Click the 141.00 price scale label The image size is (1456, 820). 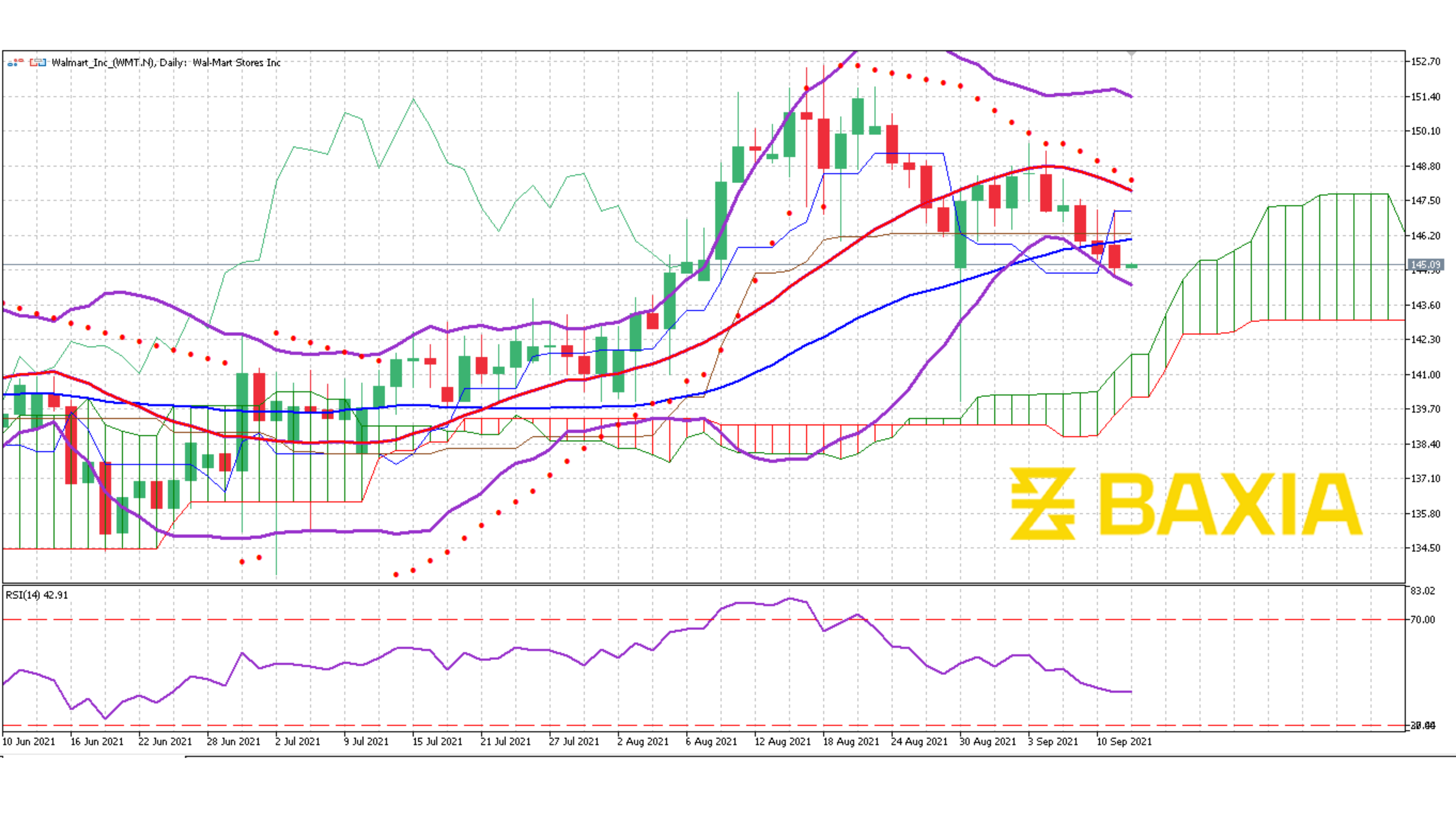pos(1426,375)
